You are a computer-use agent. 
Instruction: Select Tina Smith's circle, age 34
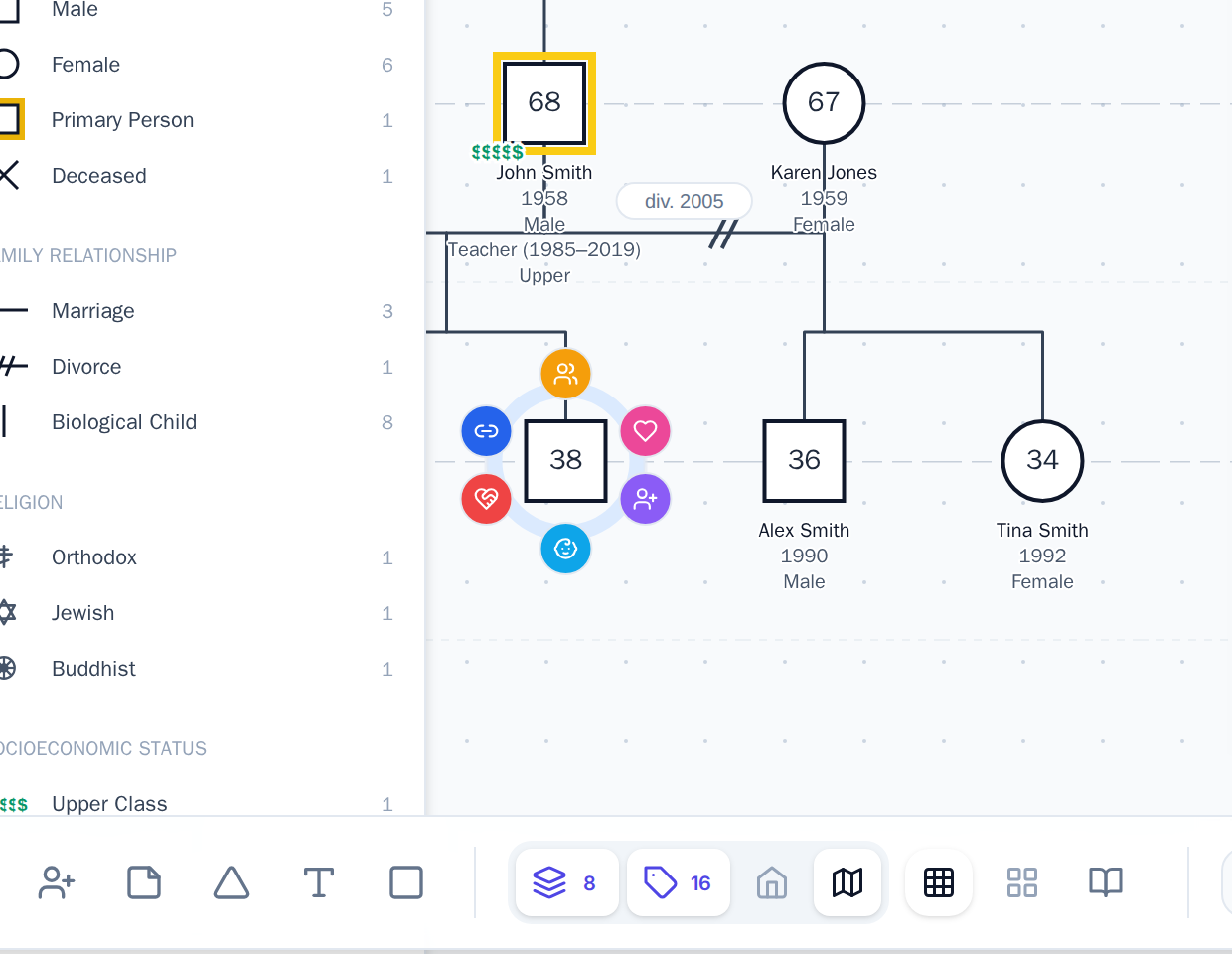(1042, 461)
